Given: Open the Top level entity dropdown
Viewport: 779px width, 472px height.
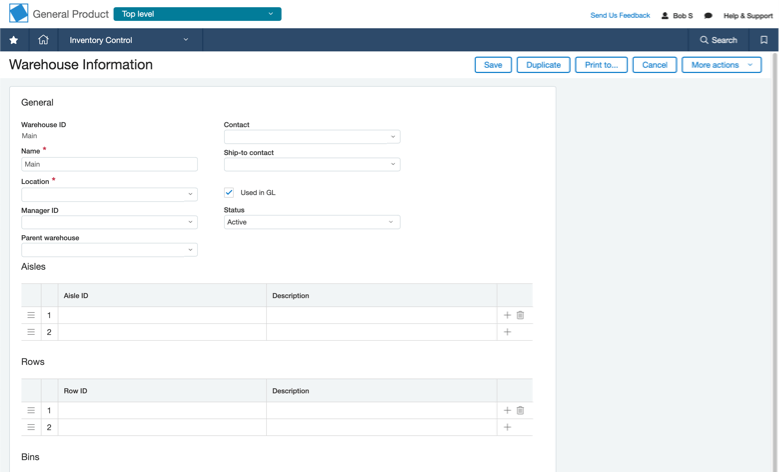Looking at the screenshot, I should [197, 14].
